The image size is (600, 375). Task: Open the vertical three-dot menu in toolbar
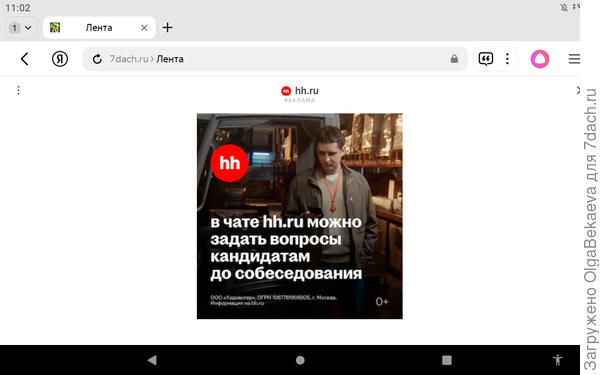(x=507, y=59)
